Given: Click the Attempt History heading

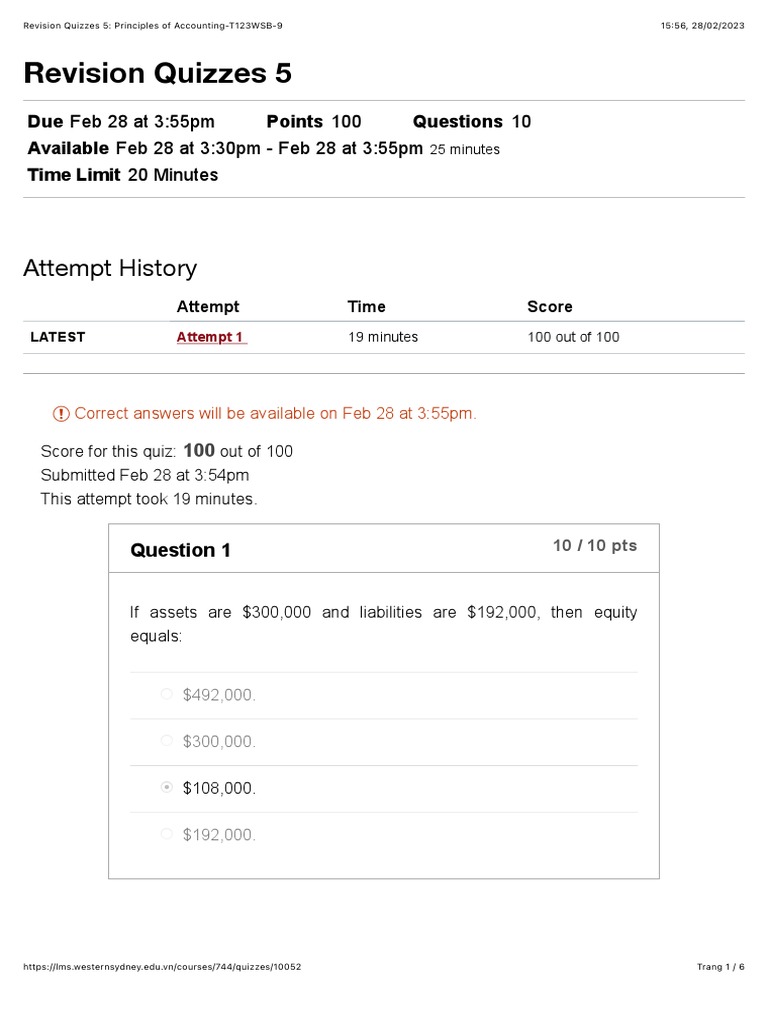Looking at the screenshot, I should 110,268.
